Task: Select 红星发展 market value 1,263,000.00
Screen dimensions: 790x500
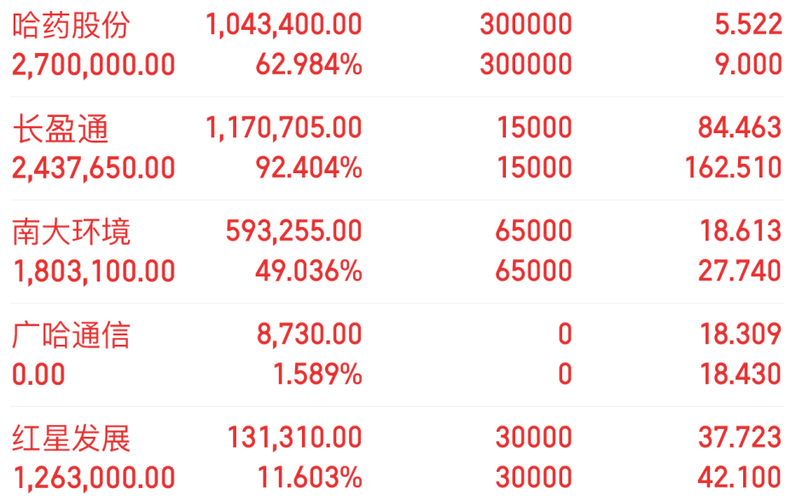Action: tap(94, 479)
